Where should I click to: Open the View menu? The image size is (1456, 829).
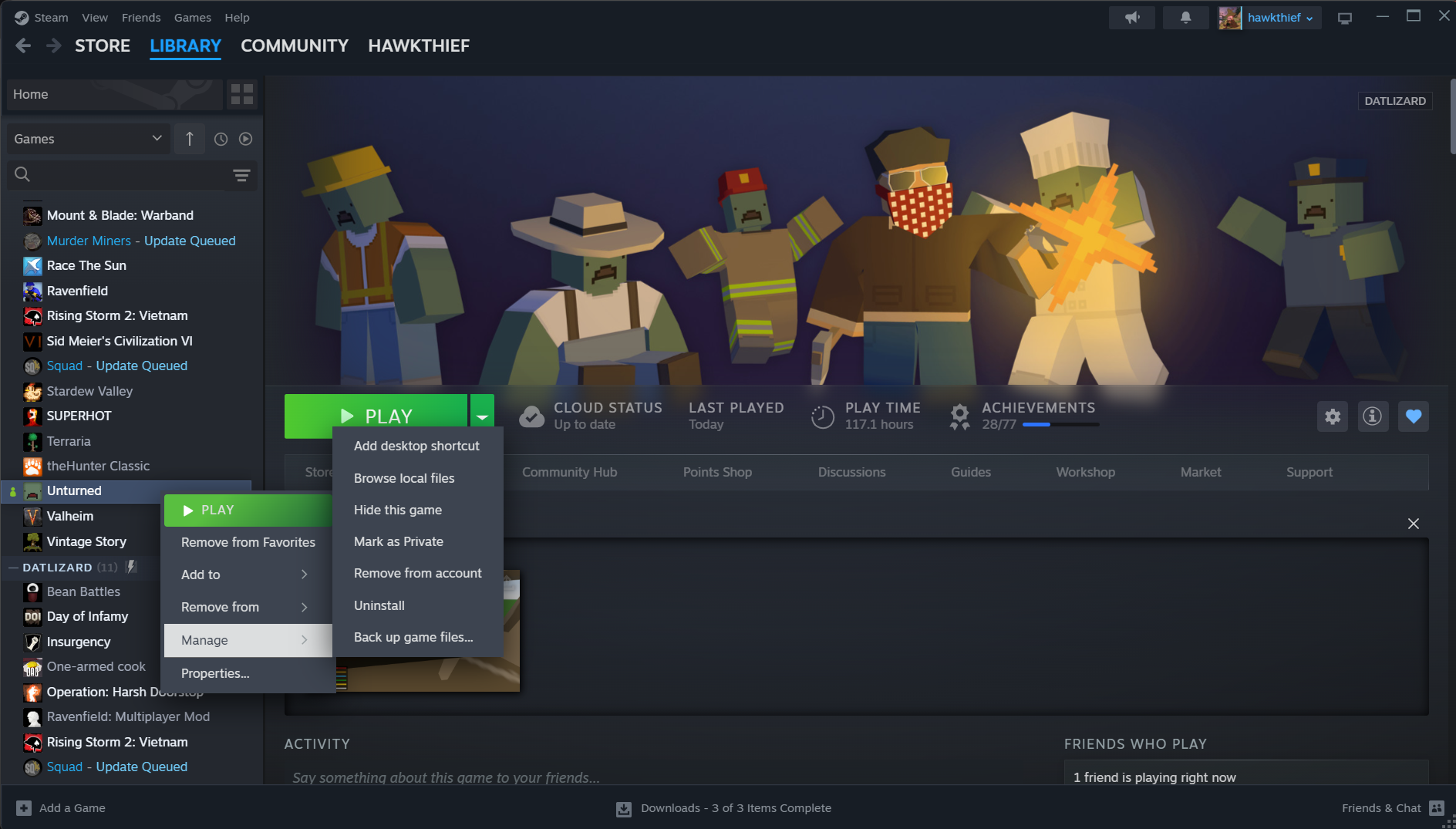coord(95,18)
